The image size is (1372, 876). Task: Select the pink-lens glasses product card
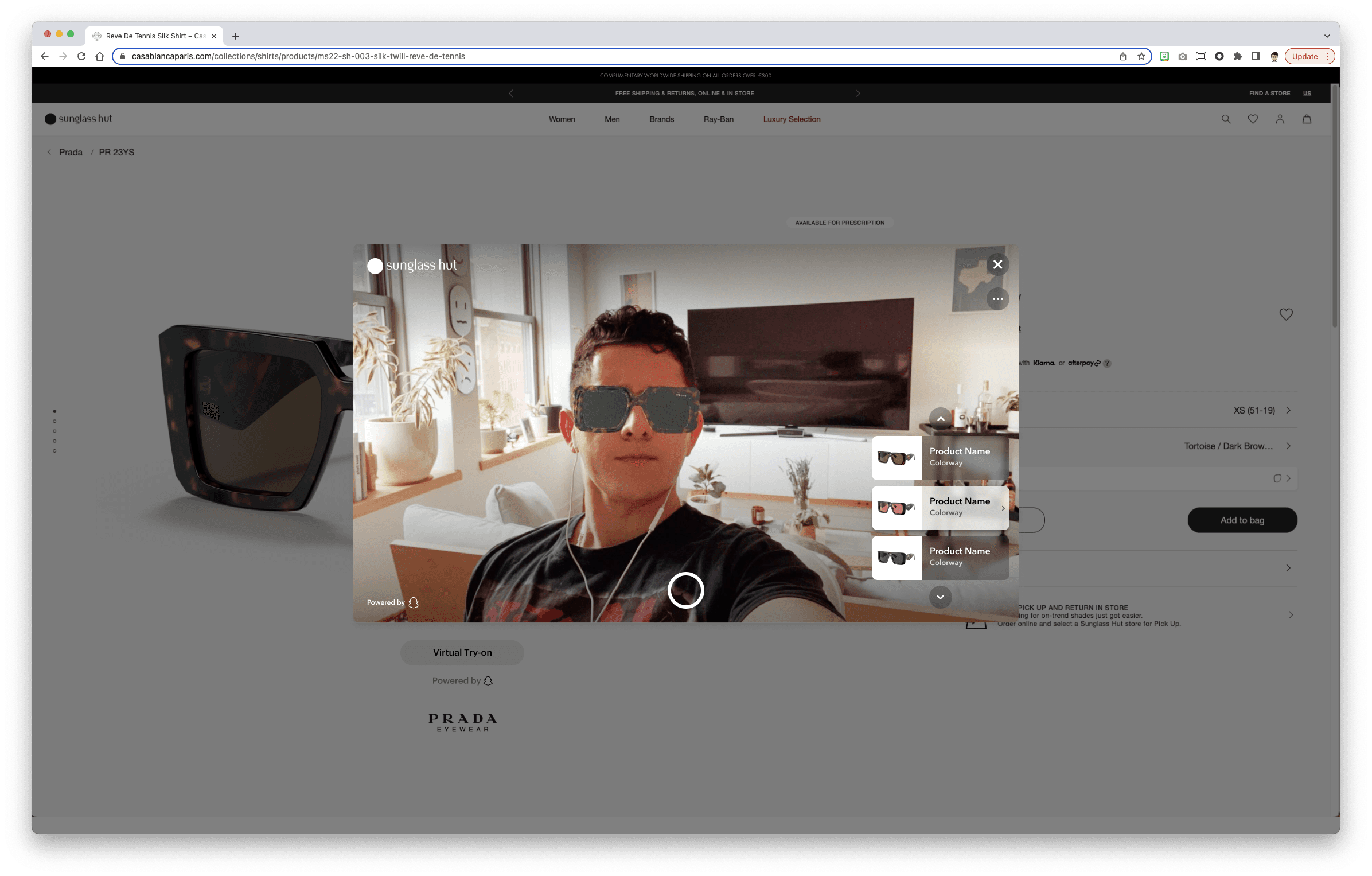tap(940, 508)
